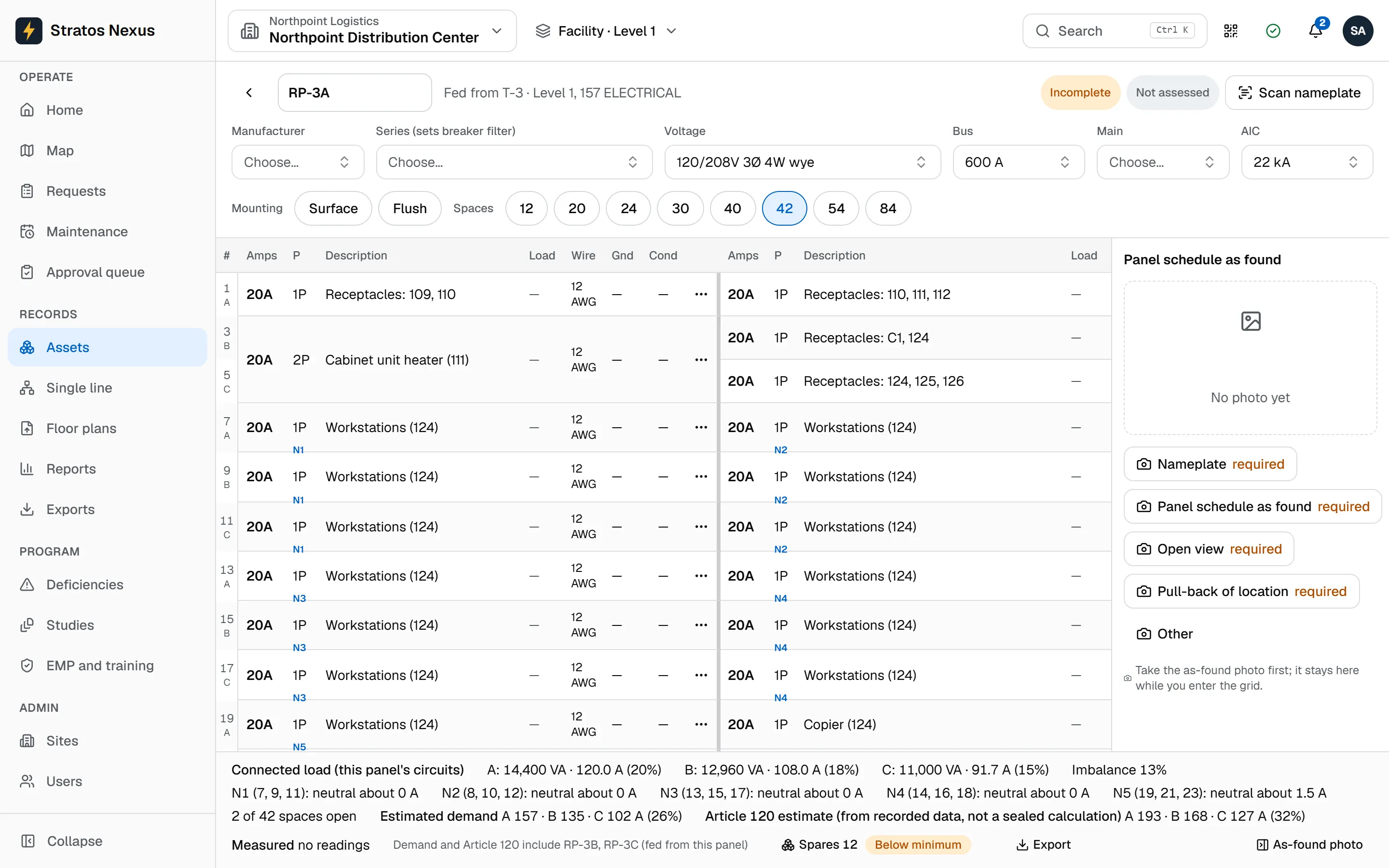Click the RP-3A panel name field

(354, 93)
